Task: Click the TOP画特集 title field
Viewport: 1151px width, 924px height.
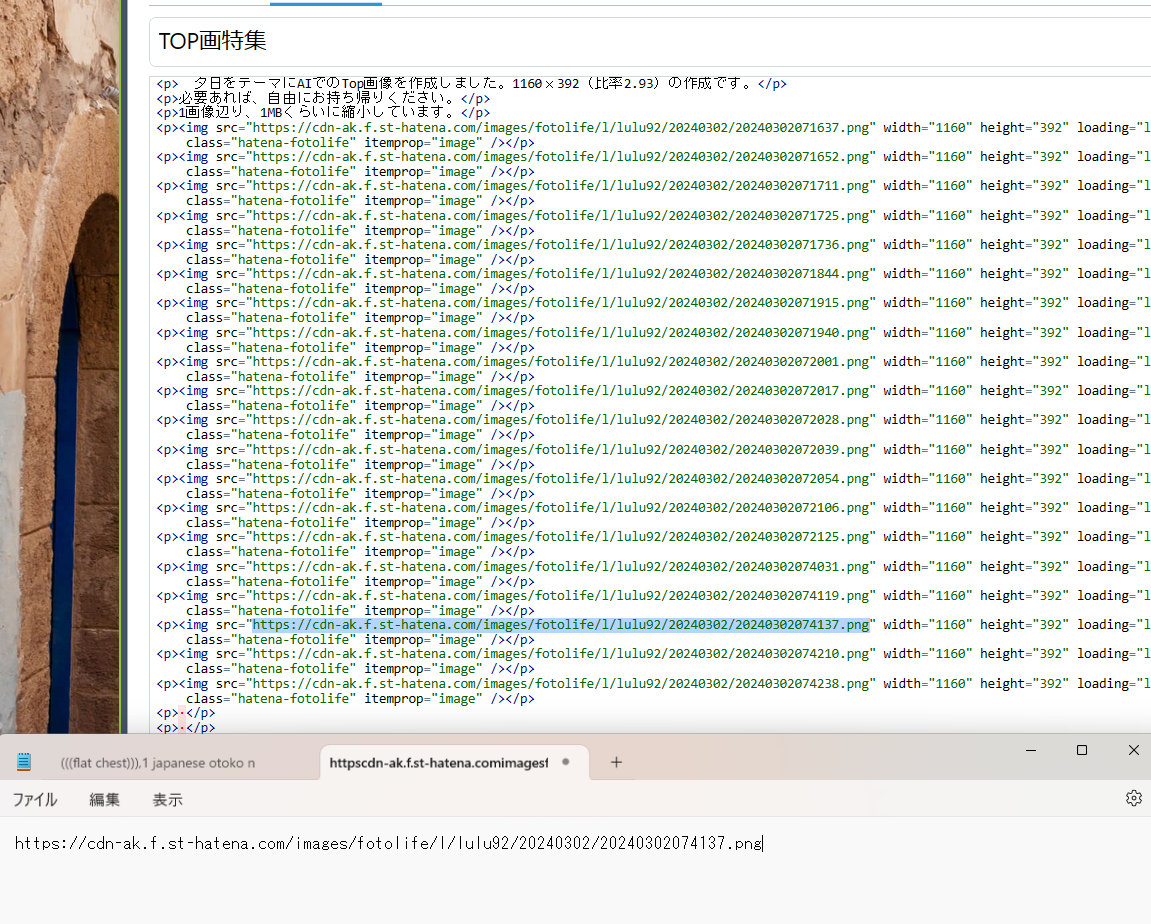Action: [x=650, y=41]
